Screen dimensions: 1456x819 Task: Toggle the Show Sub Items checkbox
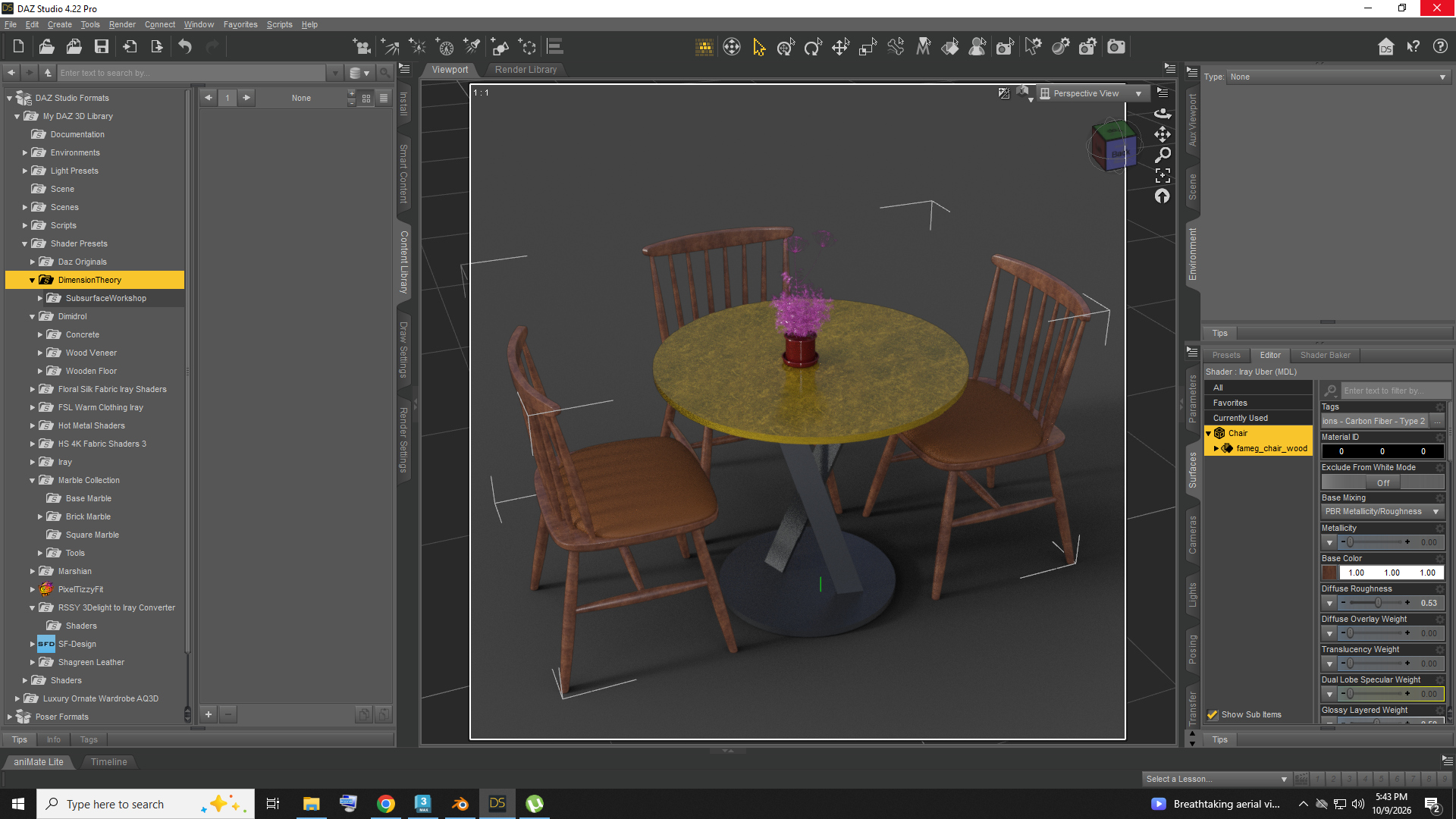(1213, 715)
